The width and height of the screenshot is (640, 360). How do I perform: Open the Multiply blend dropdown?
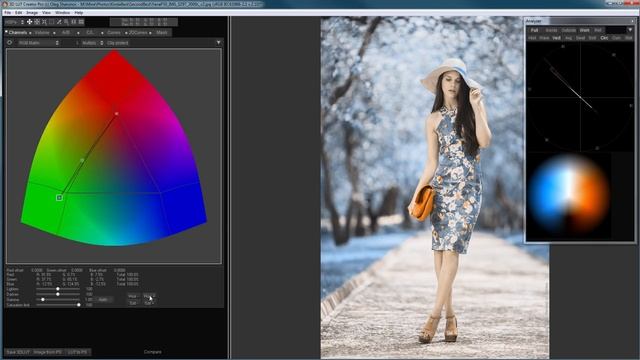pos(92,43)
